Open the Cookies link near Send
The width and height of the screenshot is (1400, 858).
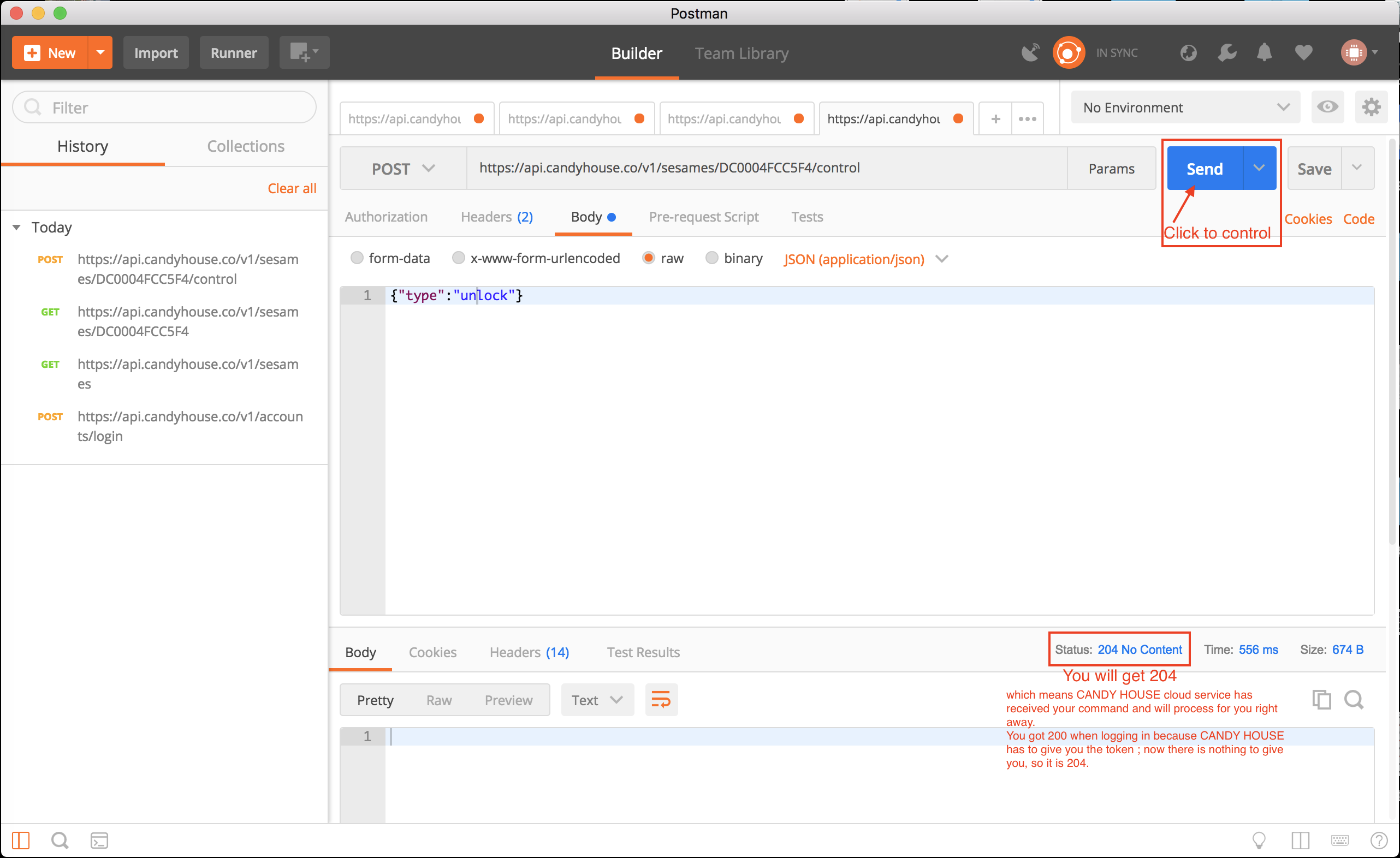(x=1308, y=219)
